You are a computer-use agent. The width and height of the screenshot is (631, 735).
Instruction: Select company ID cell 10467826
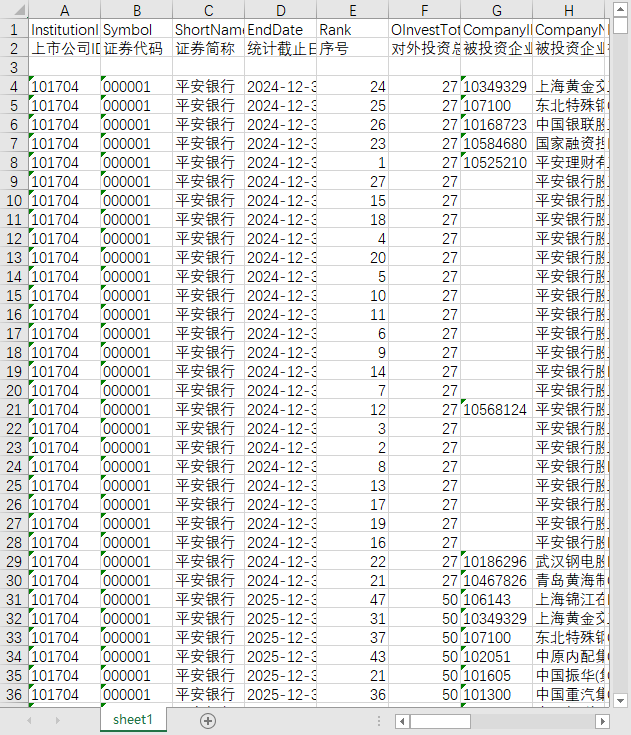[x=496, y=581]
